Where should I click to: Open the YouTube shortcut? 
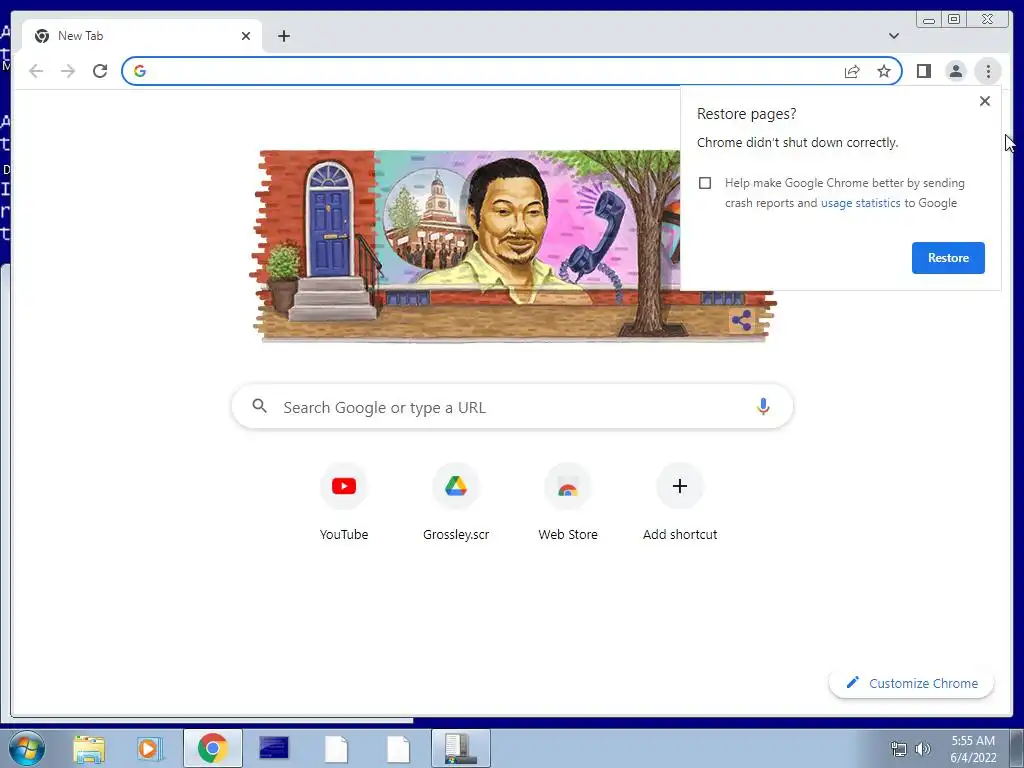click(x=344, y=502)
